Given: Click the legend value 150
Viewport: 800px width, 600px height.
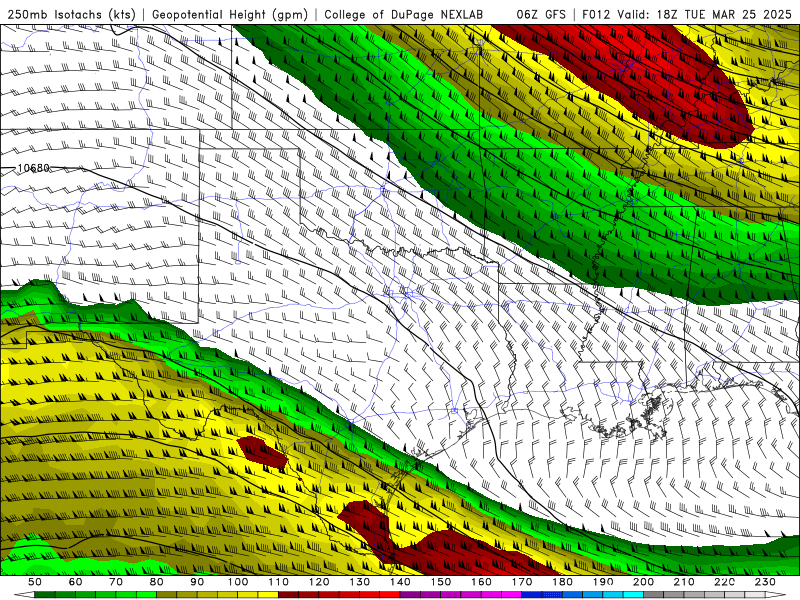Looking at the screenshot, I should (x=441, y=582).
